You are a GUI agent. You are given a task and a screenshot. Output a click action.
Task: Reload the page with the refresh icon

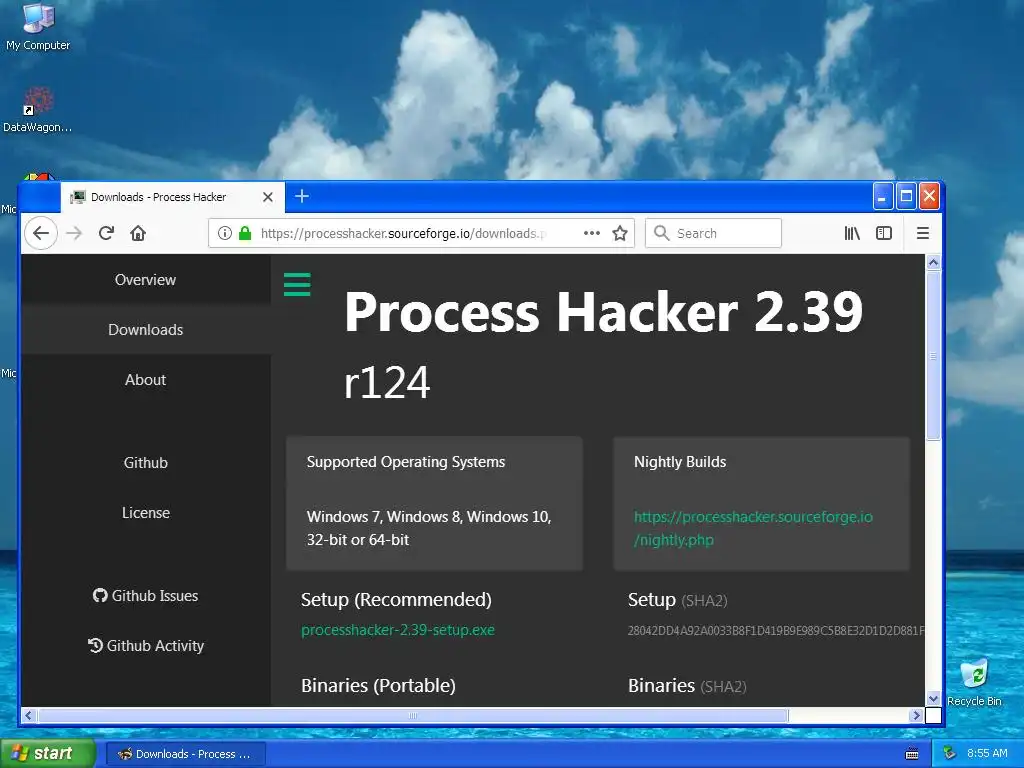point(106,233)
